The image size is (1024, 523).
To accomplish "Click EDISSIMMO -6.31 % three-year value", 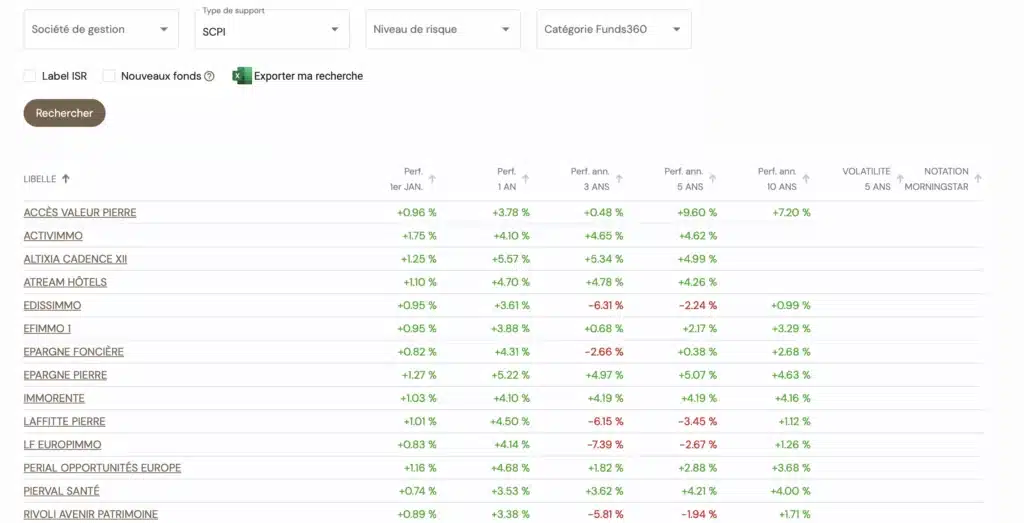I will pos(605,305).
